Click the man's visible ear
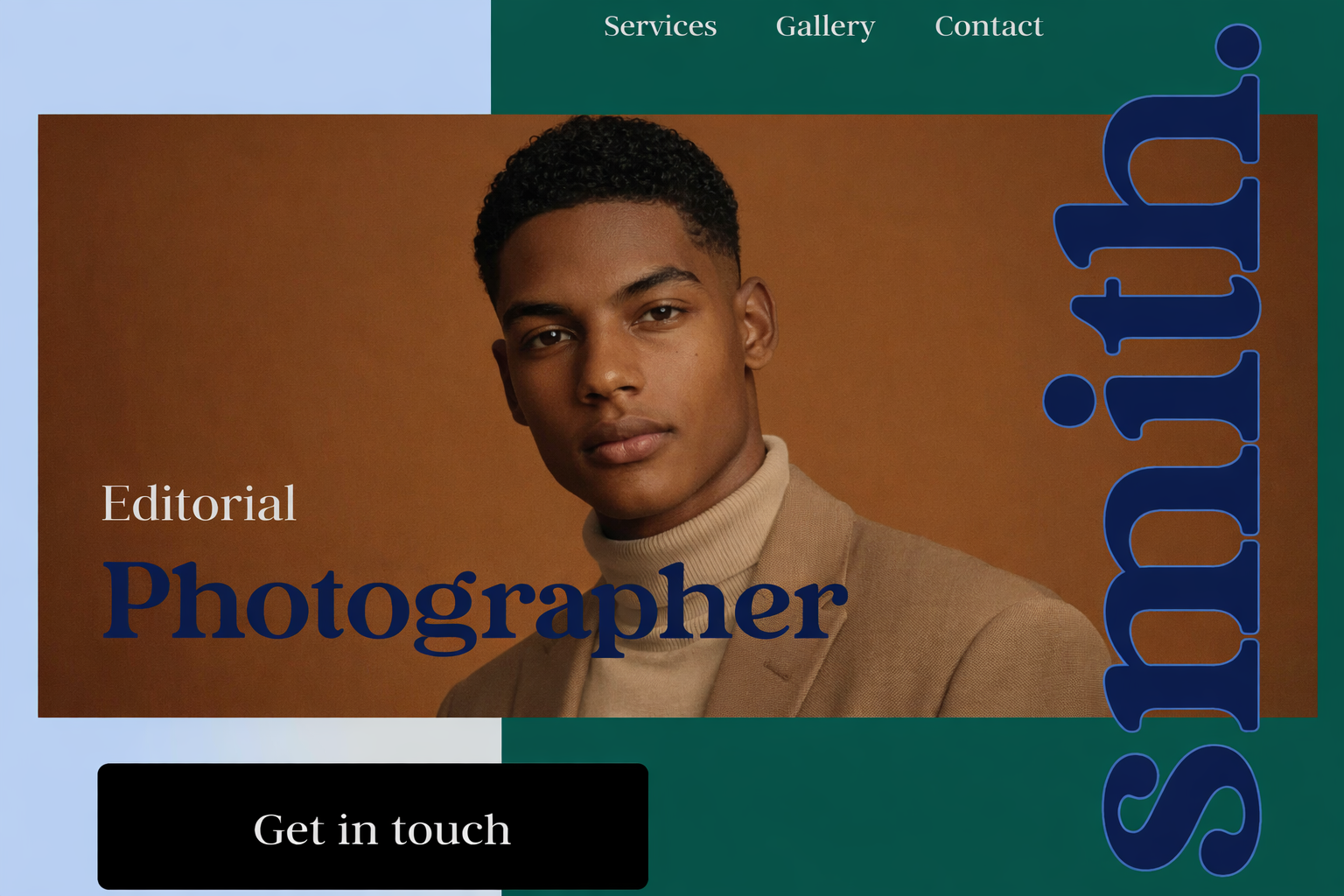The width and height of the screenshot is (1344, 896). tap(758, 323)
